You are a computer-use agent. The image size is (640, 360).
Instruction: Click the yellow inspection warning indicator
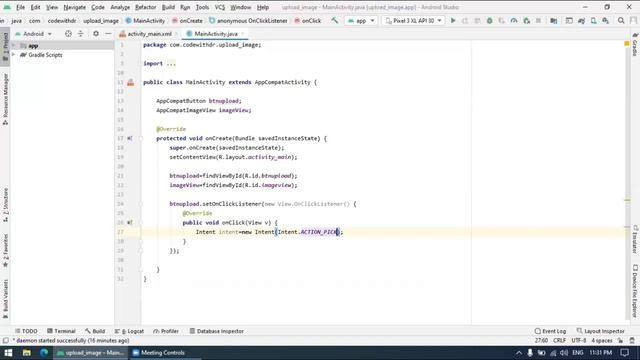coord(627,43)
